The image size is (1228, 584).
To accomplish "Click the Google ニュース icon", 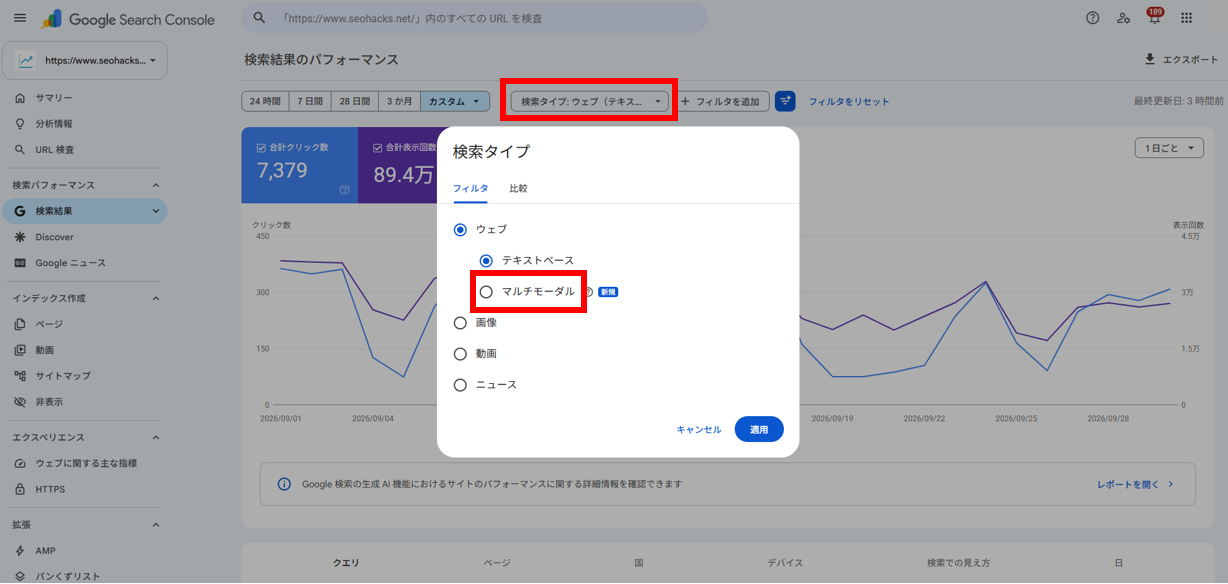I will 20,263.
